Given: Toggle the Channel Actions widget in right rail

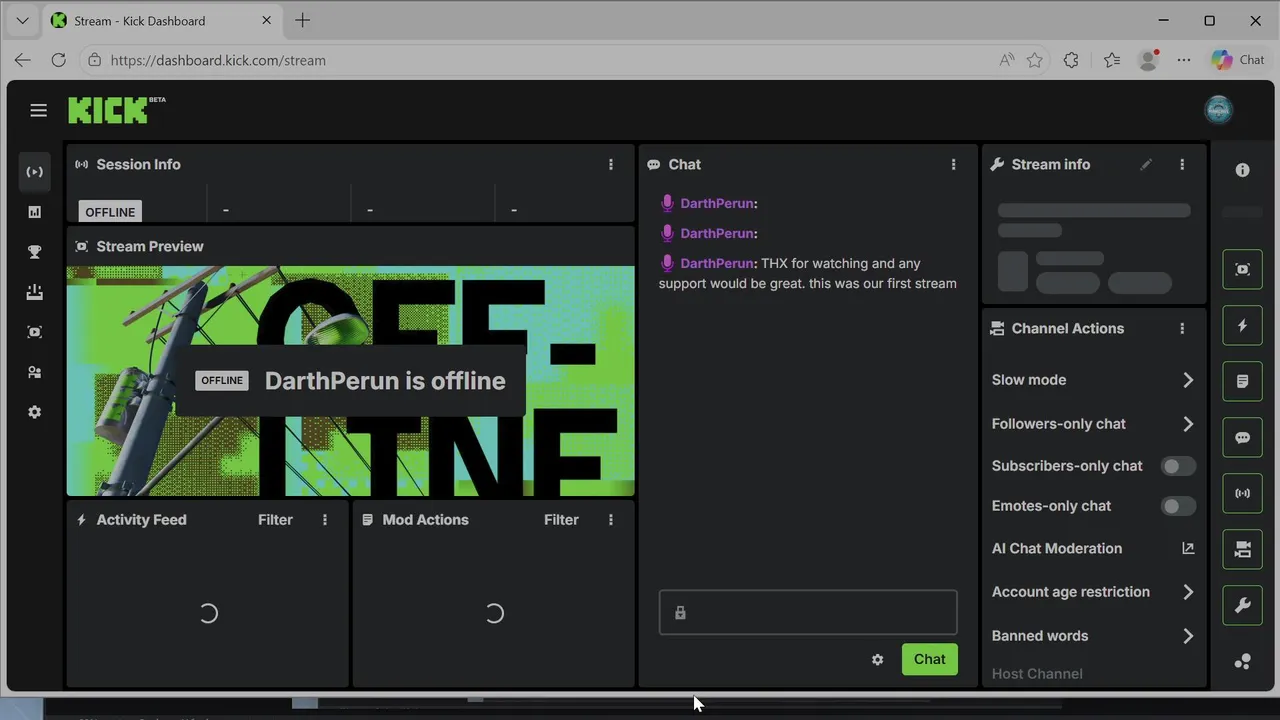Looking at the screenshot, I should (1242, 550).
